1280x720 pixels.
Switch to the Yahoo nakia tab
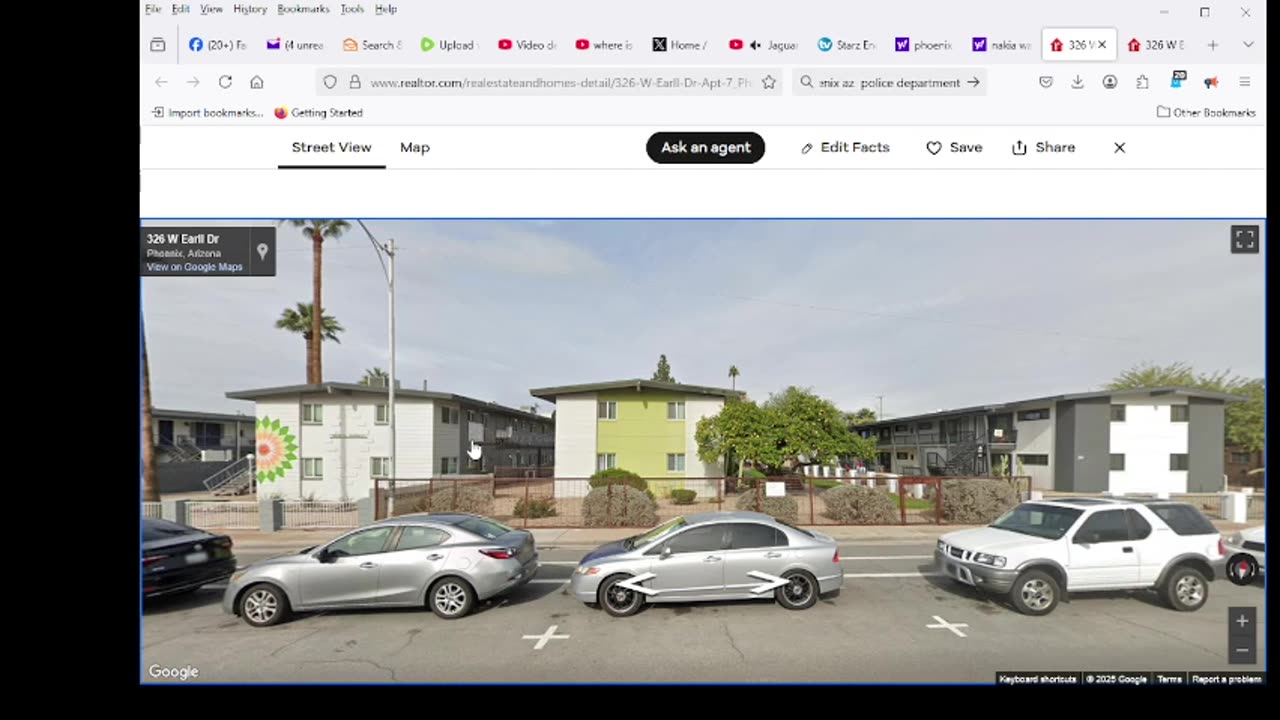pos(1000,45)
